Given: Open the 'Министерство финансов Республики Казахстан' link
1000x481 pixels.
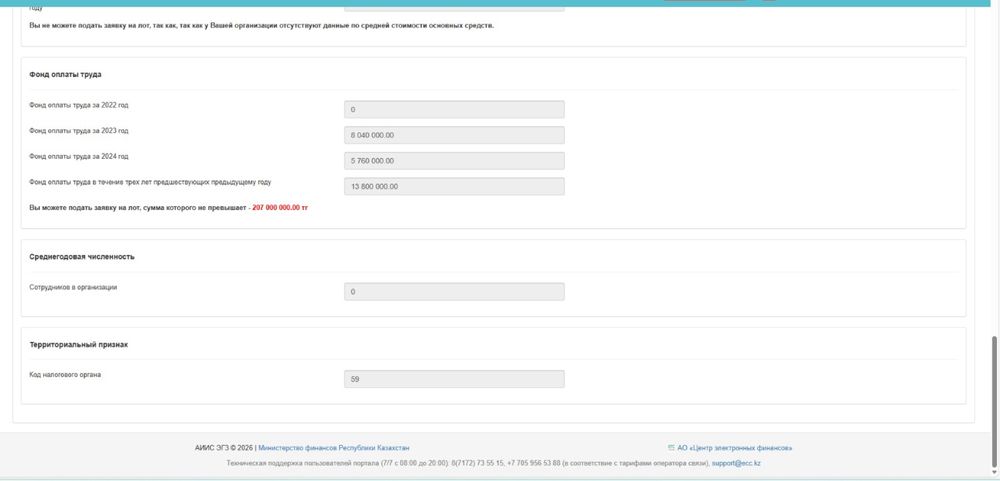Looking at the screenshot, I should pyautogui.click(x=334, y=448).
